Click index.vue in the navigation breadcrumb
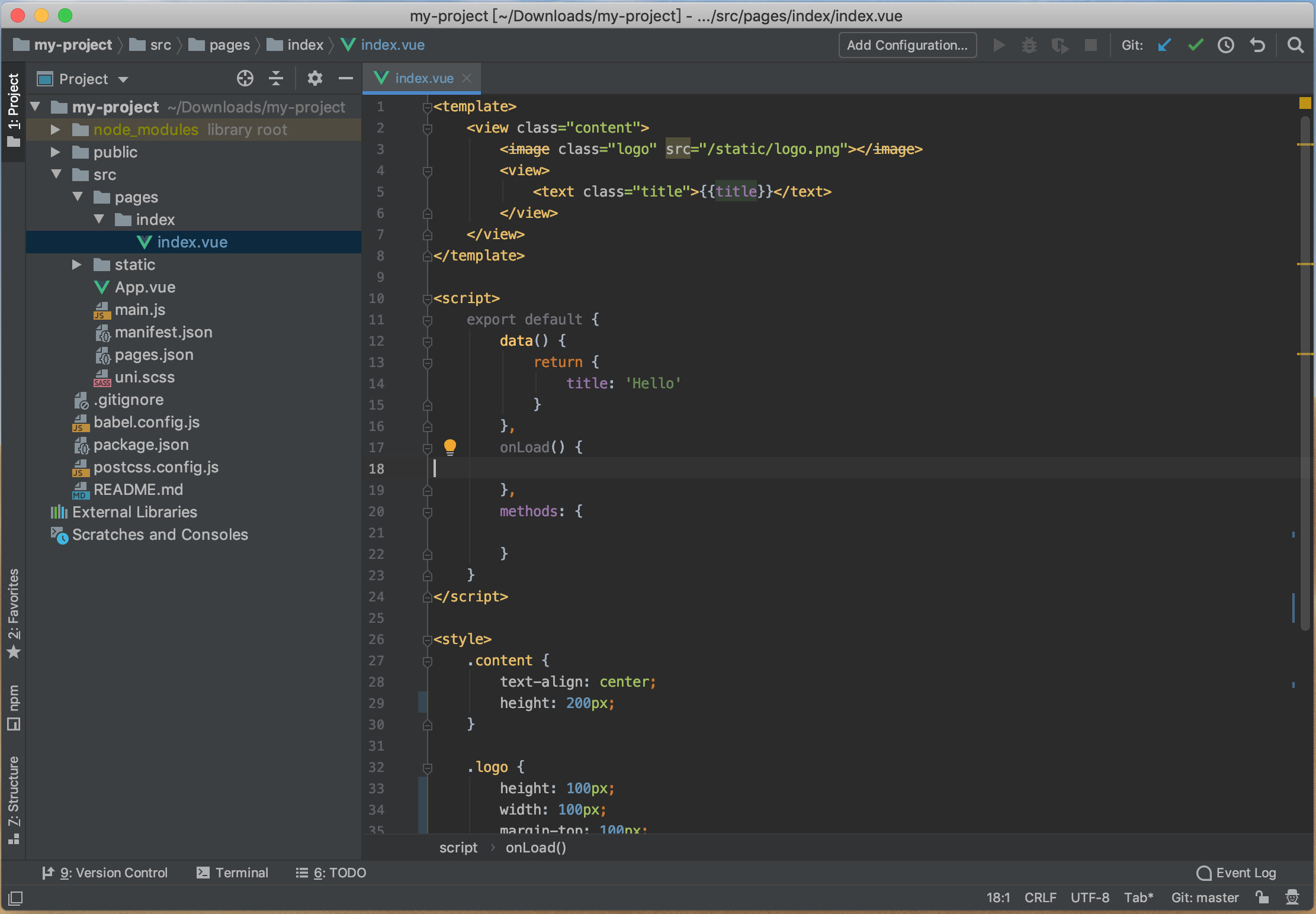Viewport: 1316px width, 914px height. pos(383,45)
